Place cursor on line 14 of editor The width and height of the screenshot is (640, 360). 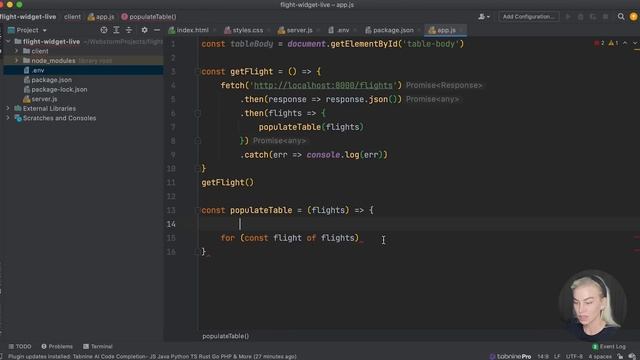tap(416, 224)
